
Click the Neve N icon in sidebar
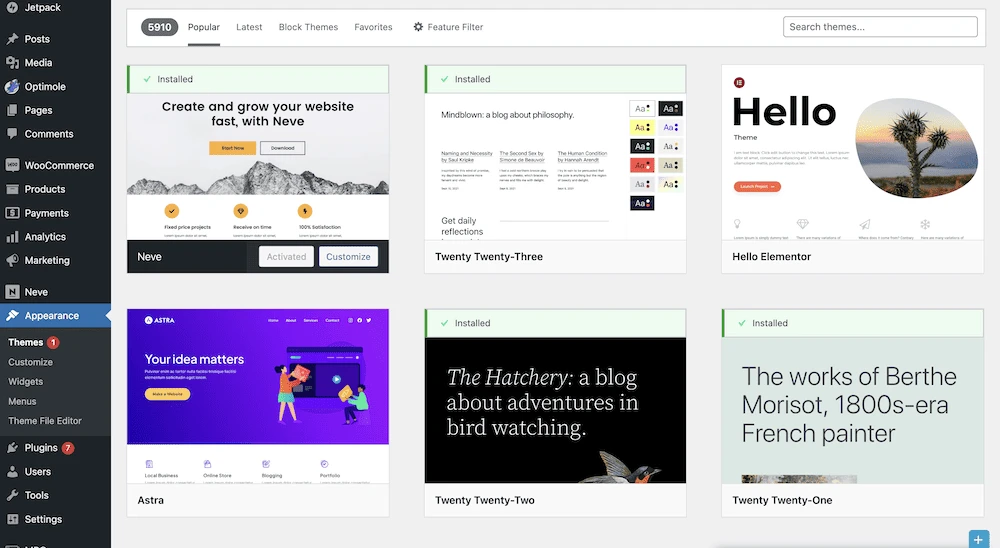pyautogui.click(x=12, y=292)
